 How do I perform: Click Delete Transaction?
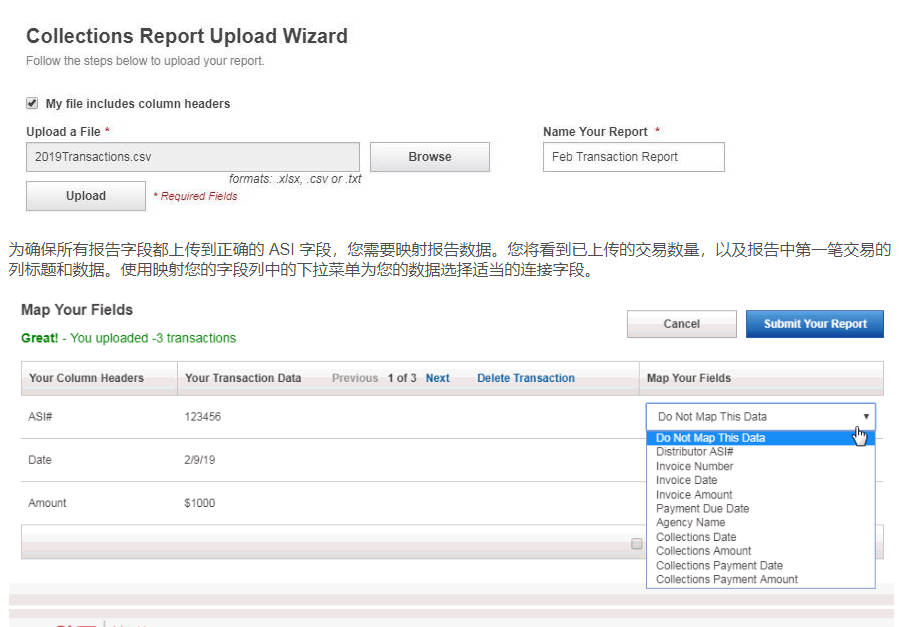[525, 378]
